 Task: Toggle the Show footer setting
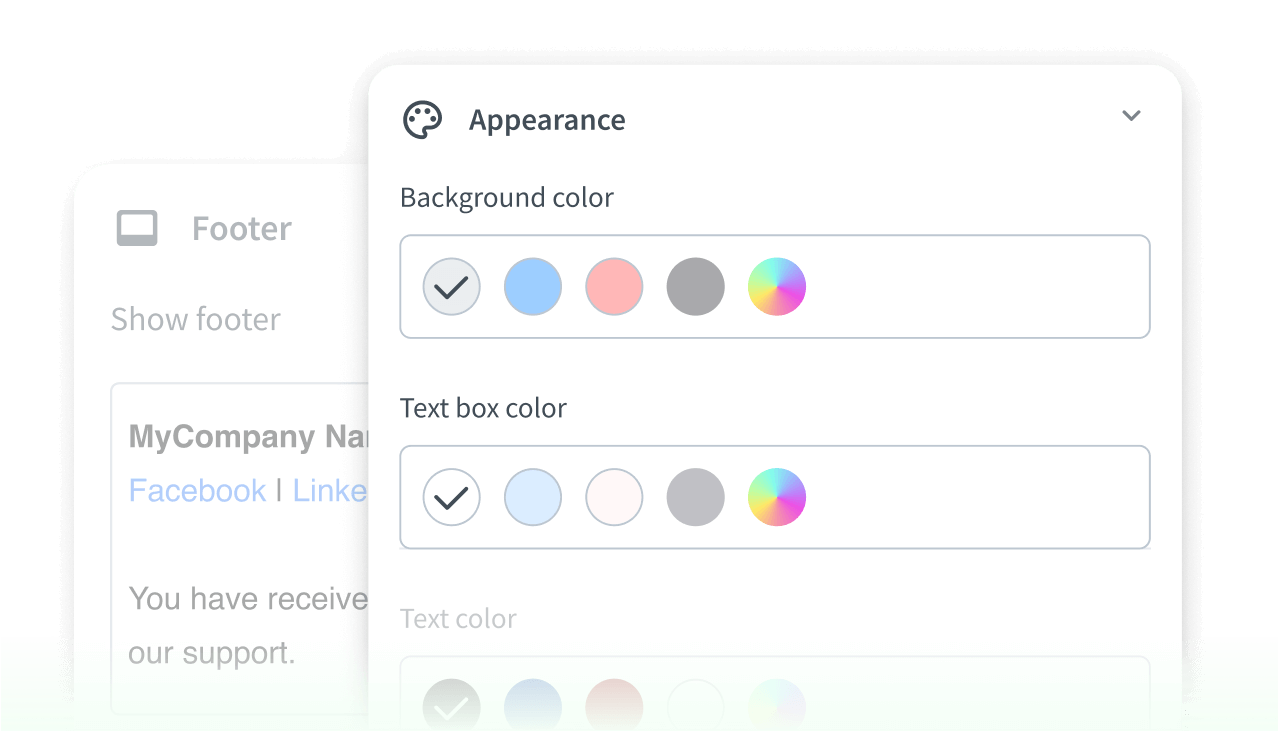[196, 319]
